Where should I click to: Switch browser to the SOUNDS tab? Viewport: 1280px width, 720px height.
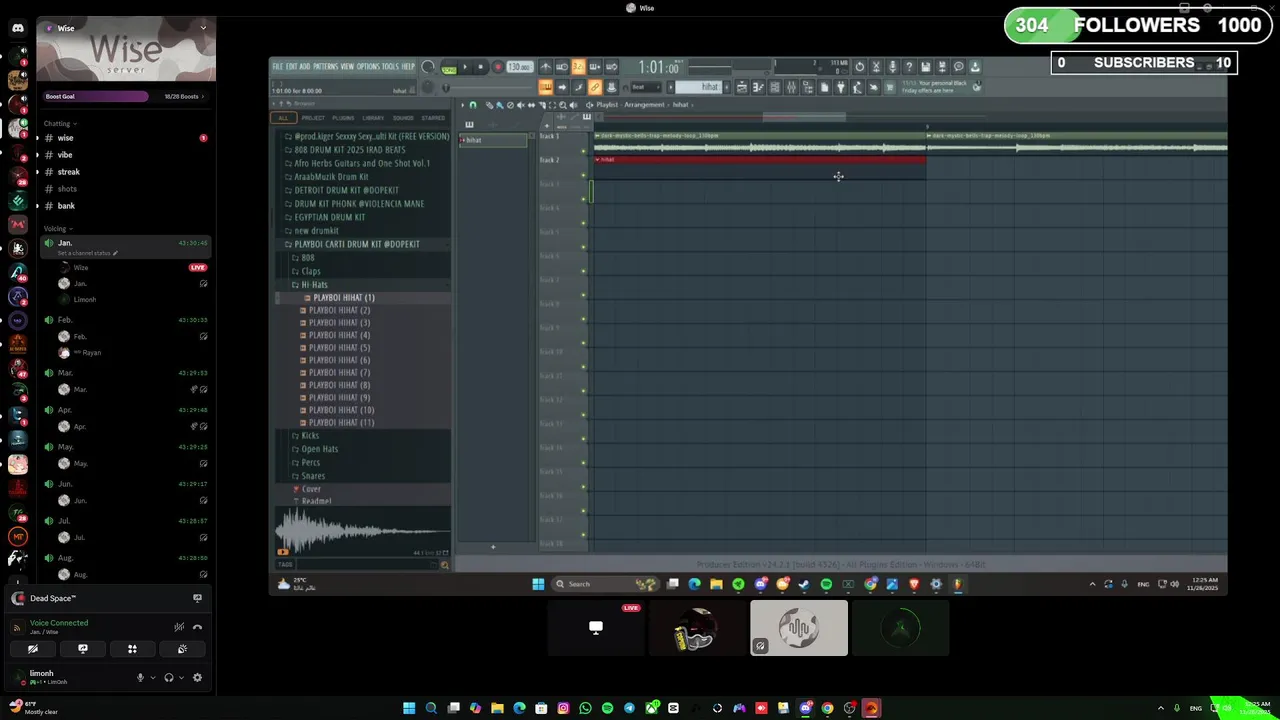[x=403, y=118]
